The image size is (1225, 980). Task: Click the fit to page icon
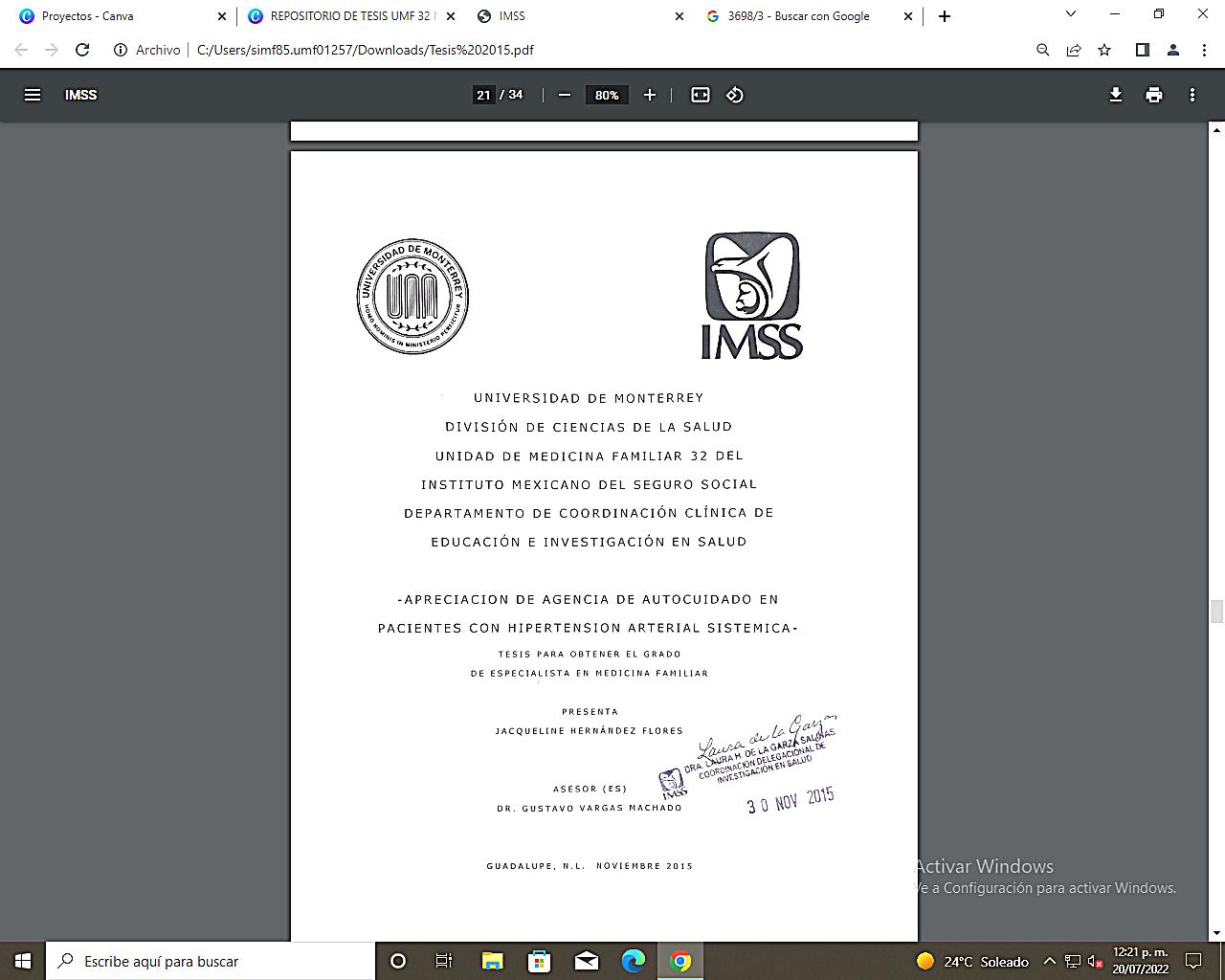701,95
